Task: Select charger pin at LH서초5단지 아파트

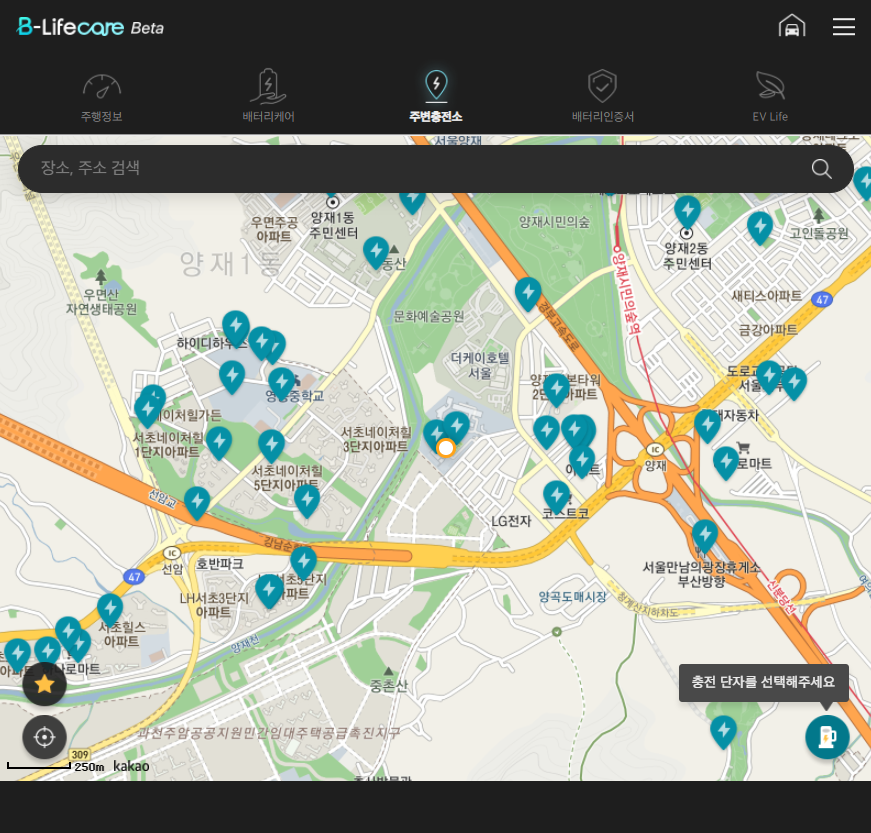Action: click(269, 590)
